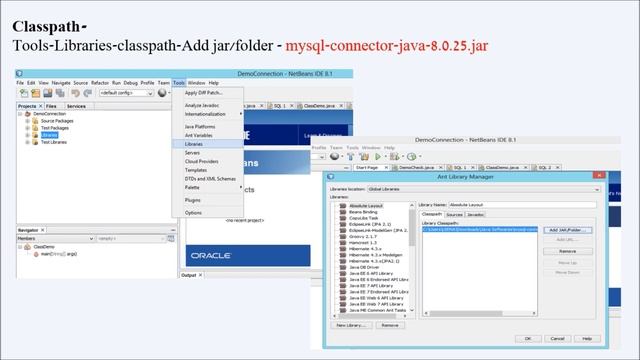Select the DemoCheck.java editor tab

416,167
